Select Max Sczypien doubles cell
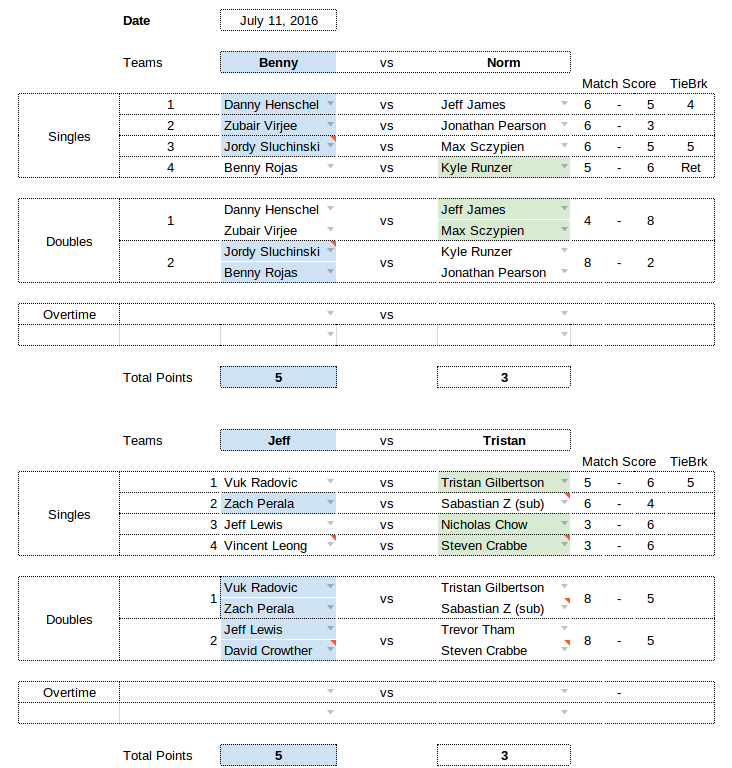Screen dimensions: 732x768 [504, 231]
